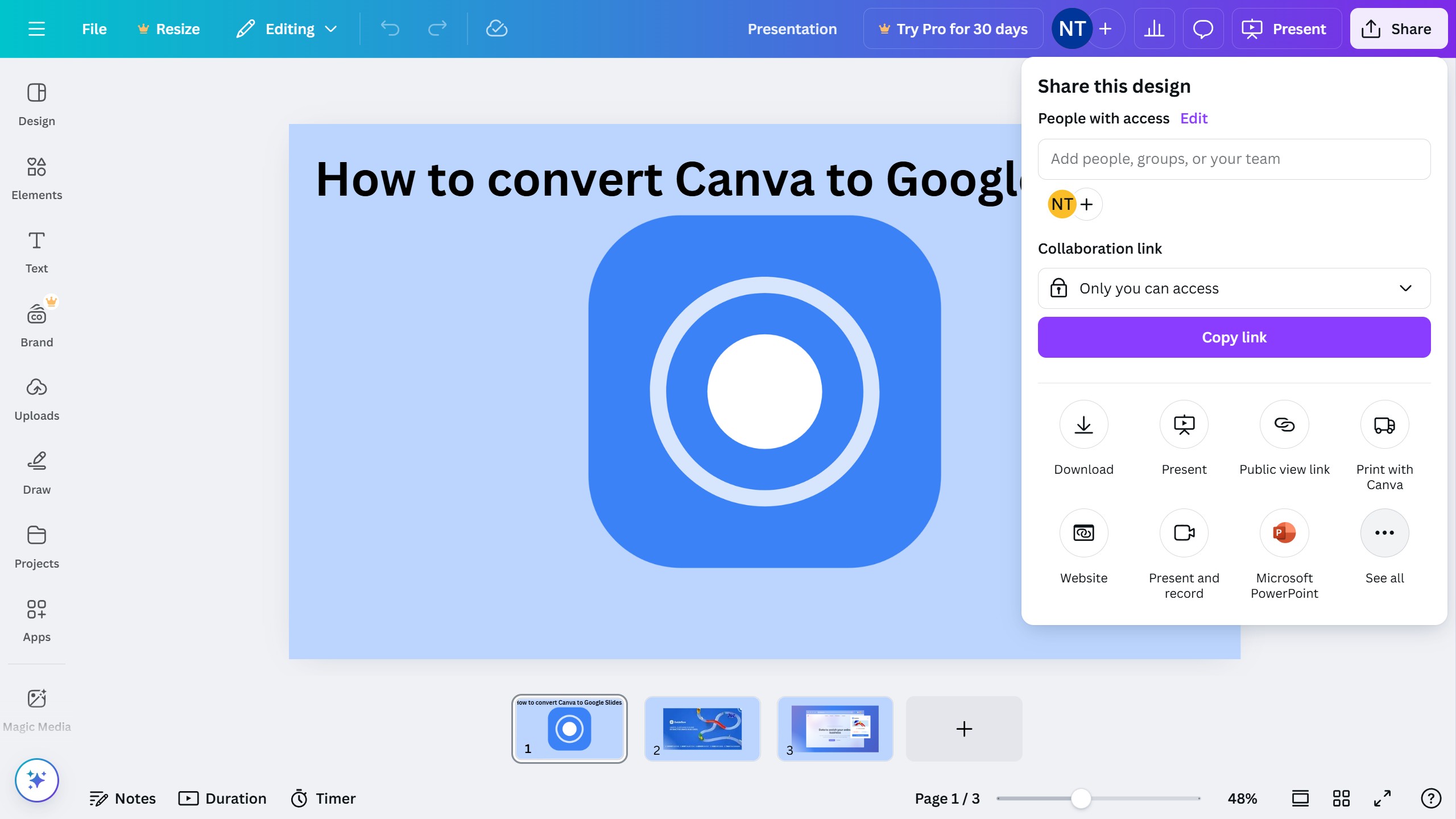Click See all share options

(1384, 533)
